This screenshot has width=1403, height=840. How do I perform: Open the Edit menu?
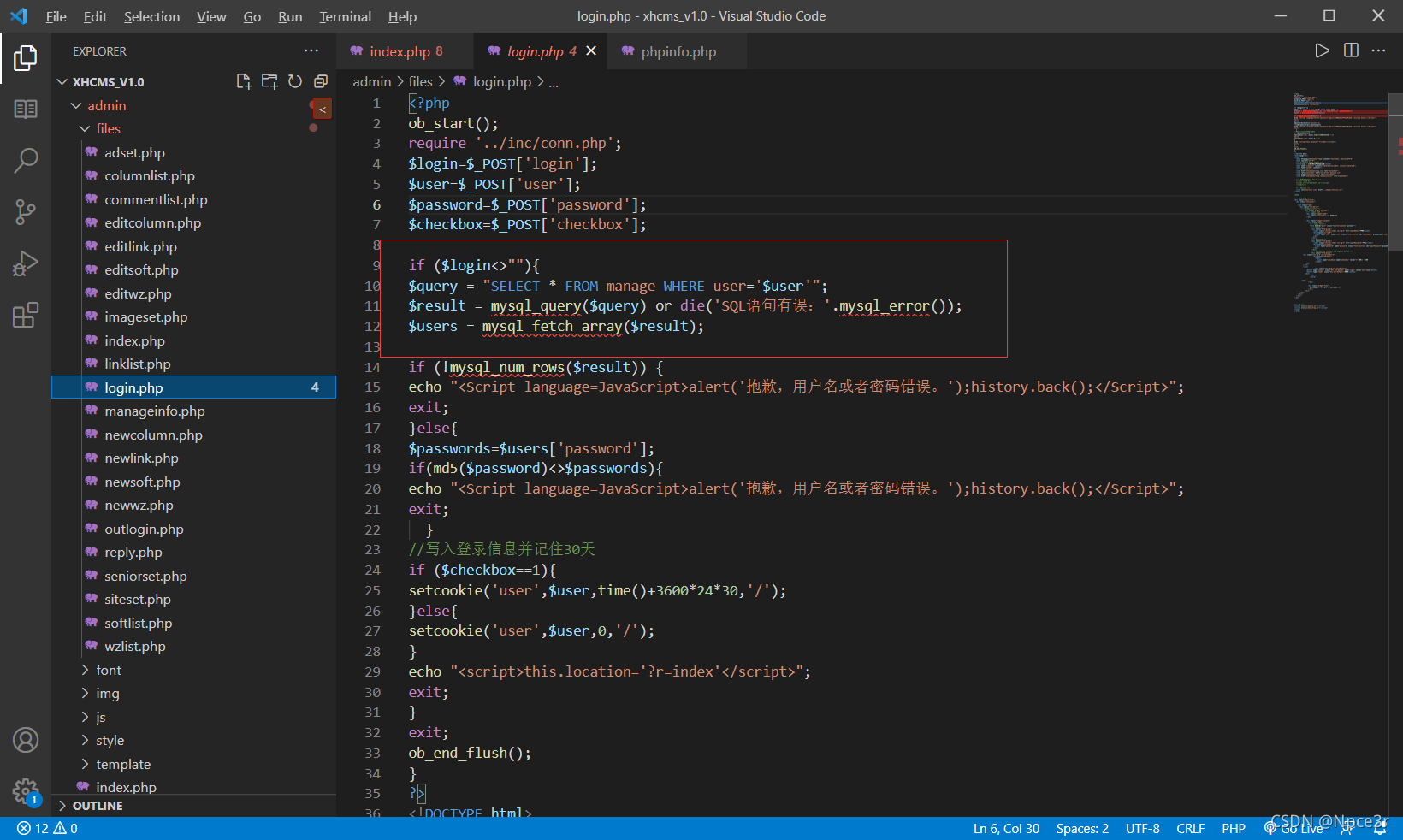point(95,16)
